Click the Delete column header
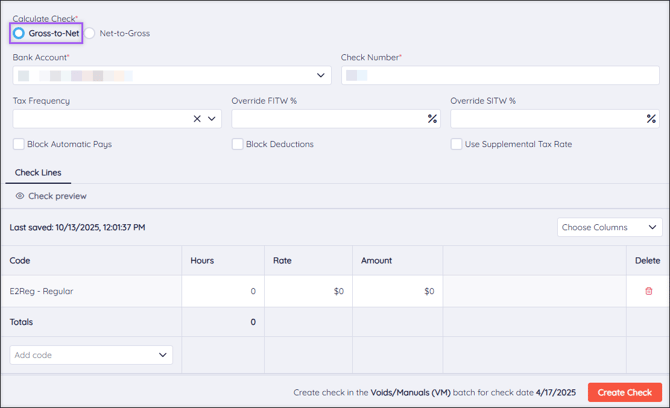670x408 pixels. 647,261
